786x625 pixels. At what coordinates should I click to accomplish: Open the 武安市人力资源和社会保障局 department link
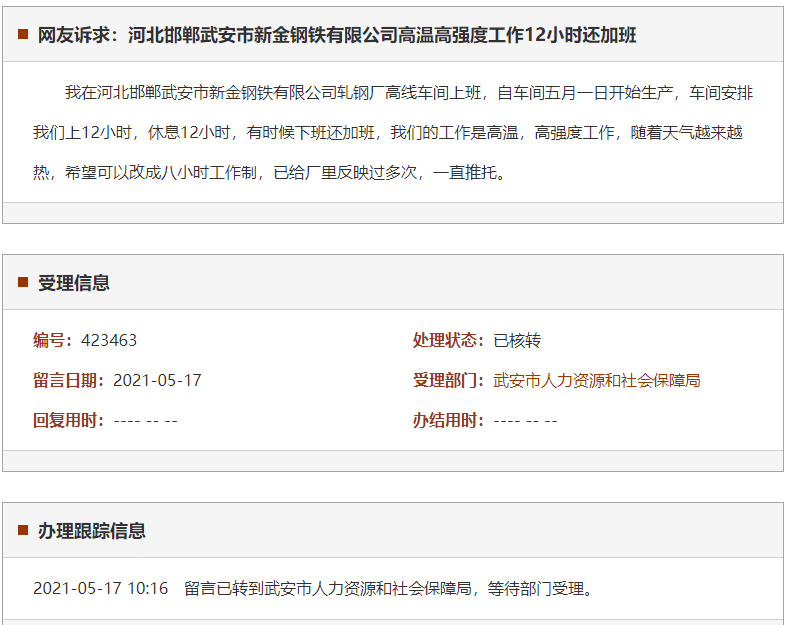(x=597, y=380)
